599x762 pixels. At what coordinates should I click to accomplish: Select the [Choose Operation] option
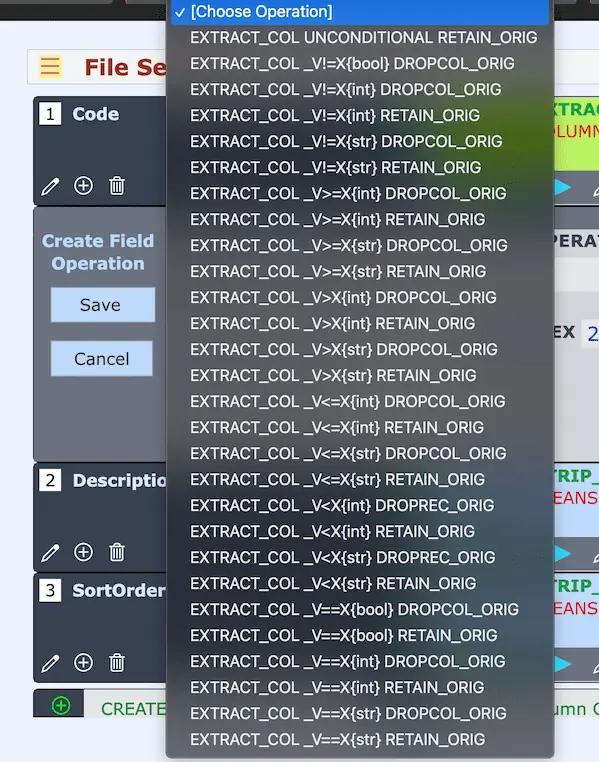[359, 12]
